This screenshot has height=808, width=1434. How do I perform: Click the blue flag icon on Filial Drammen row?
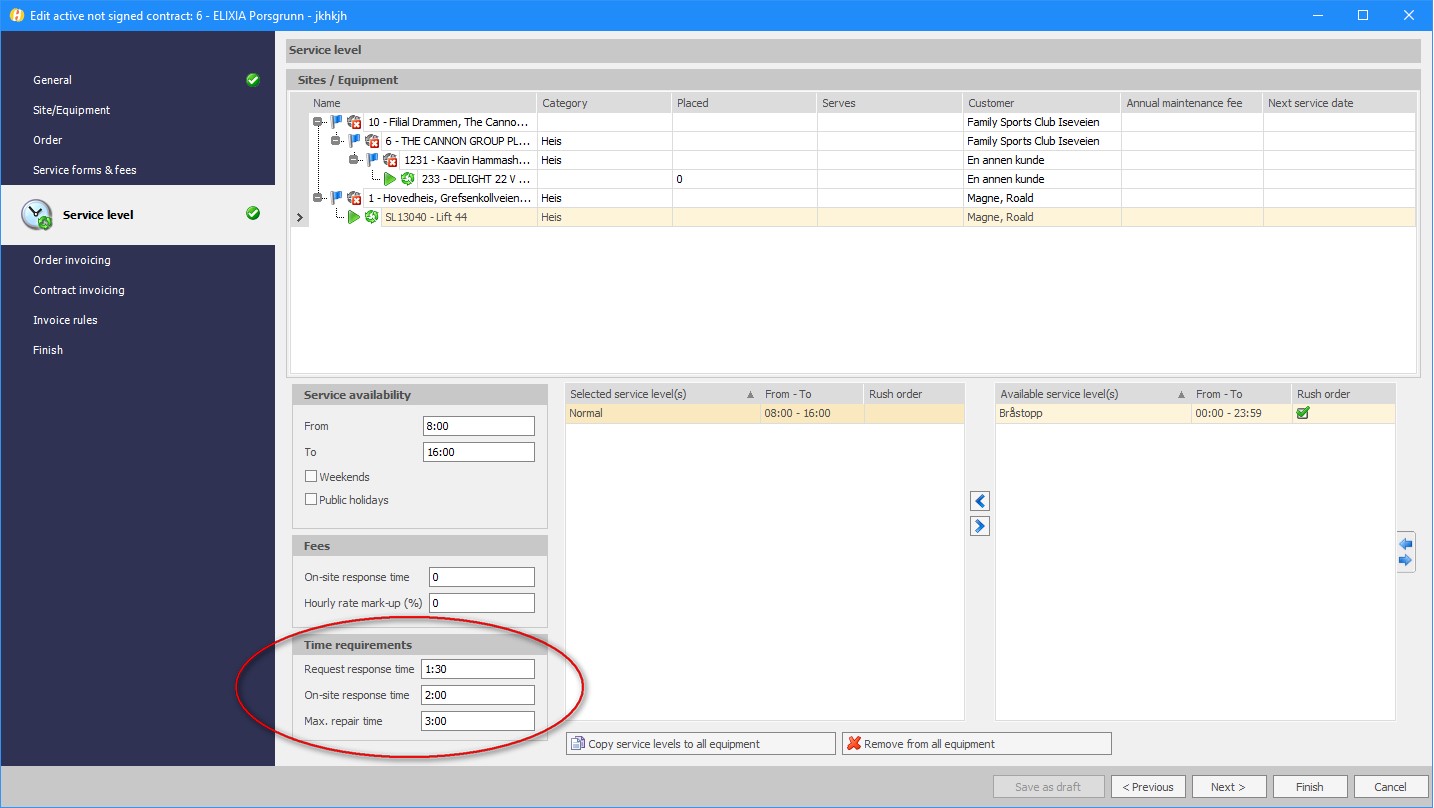pyautogui.click(x=336, y=122)
